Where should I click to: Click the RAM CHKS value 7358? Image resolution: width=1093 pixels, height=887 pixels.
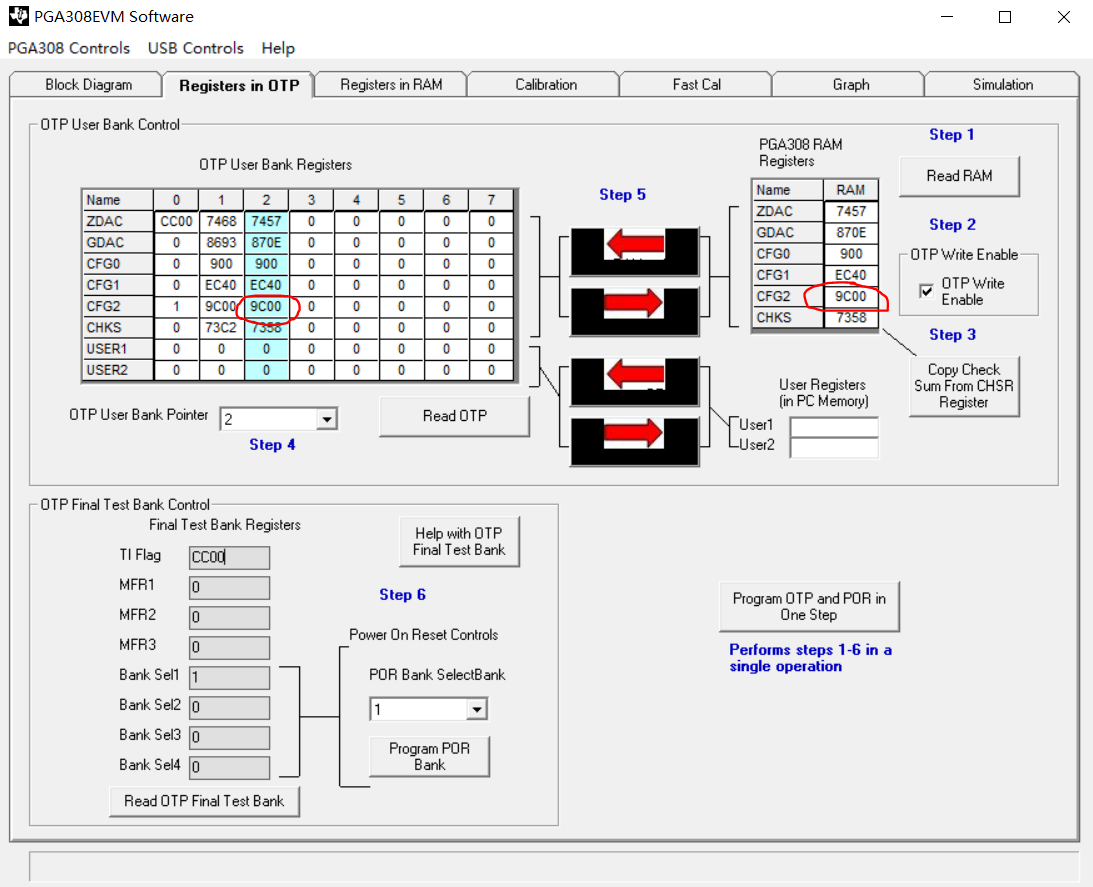[x=850, y=318]
